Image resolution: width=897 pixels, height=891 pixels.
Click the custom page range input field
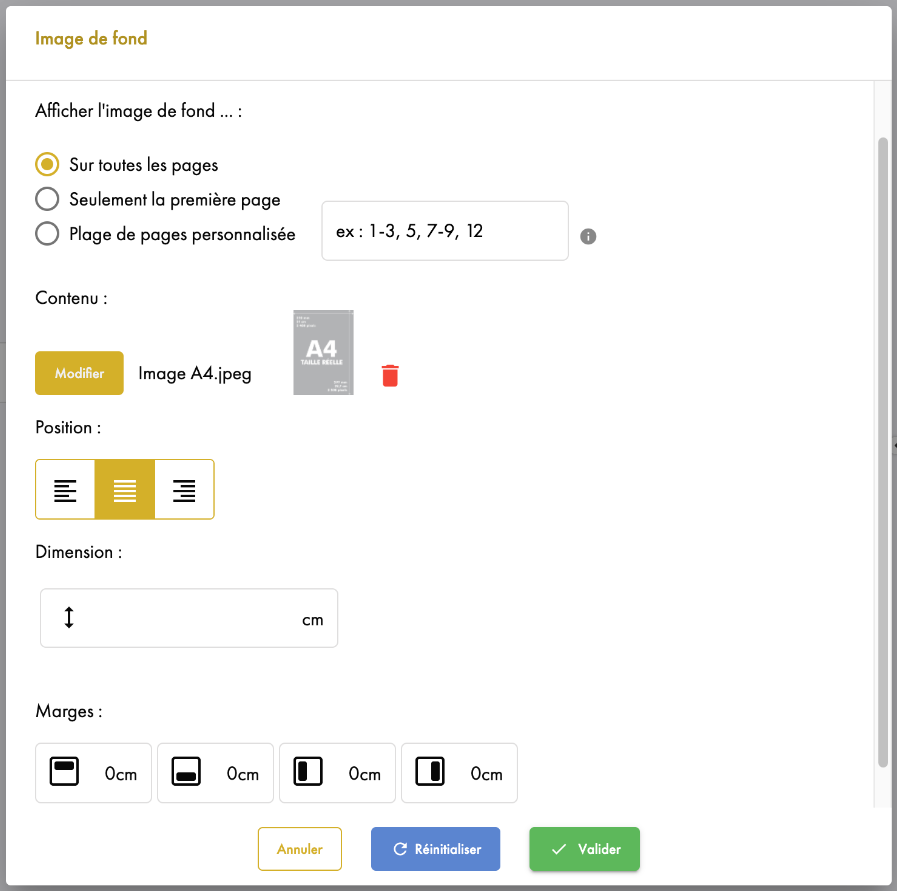point(444,231)
